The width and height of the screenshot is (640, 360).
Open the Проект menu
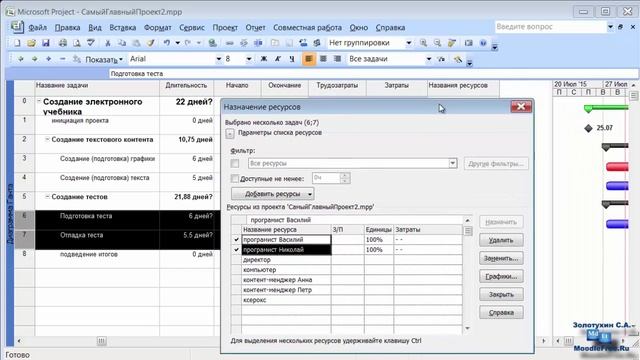pos(225,28)
